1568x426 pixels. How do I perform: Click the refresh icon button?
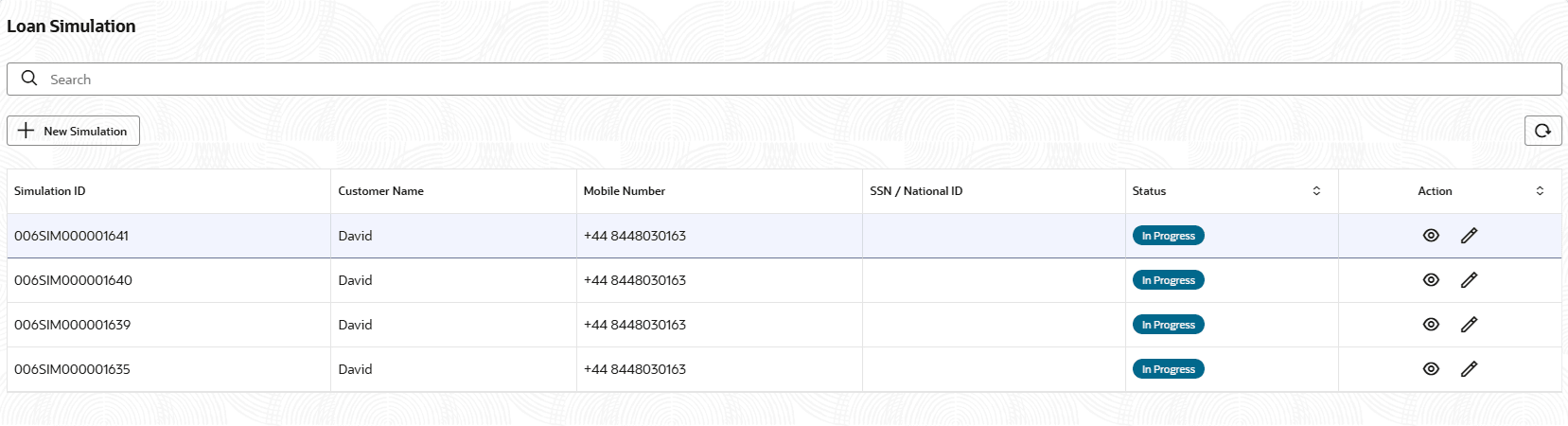[x=1542, y=131]
